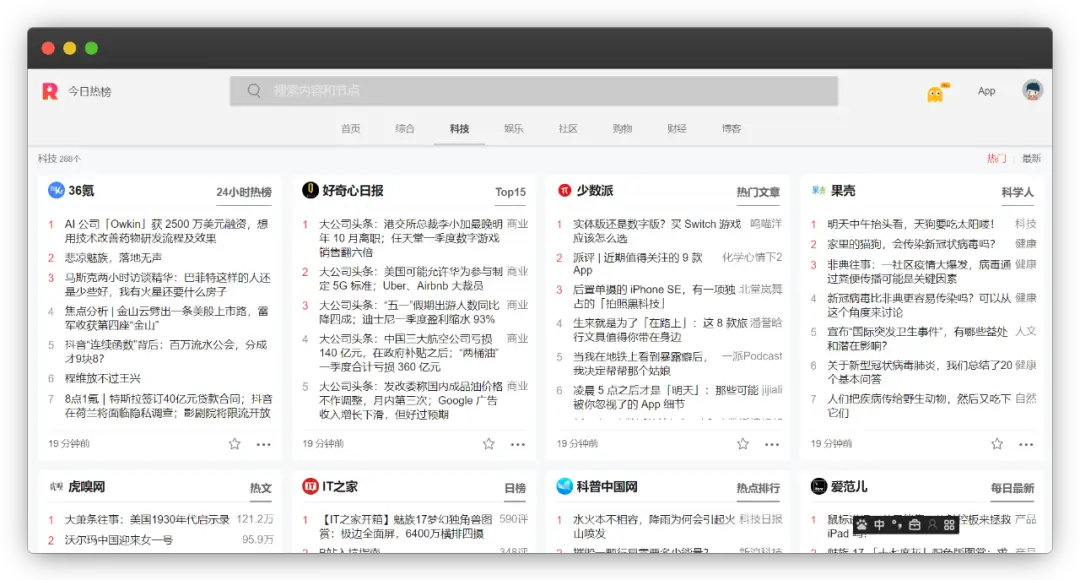Click the 少数派 source logo
This screenshot has height=580, width=1080.
pos(565,190)
